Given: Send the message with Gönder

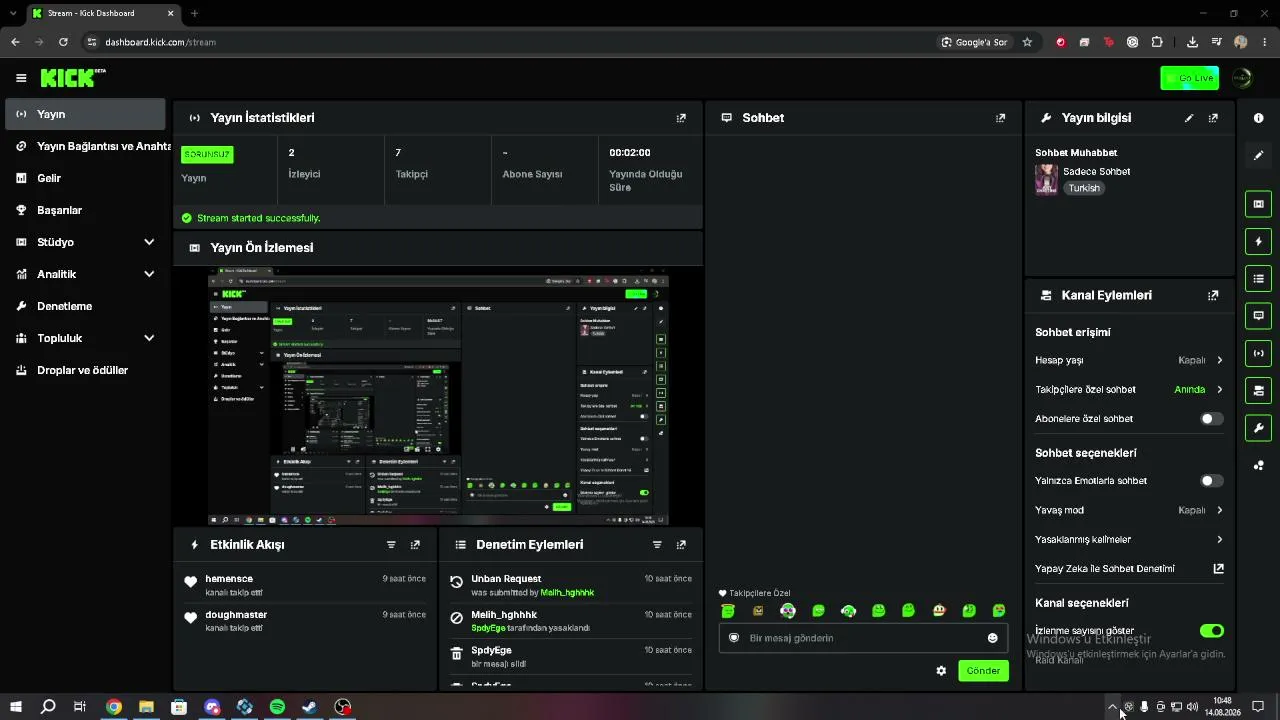Looking at the screenshot, I should click(983, 671).
